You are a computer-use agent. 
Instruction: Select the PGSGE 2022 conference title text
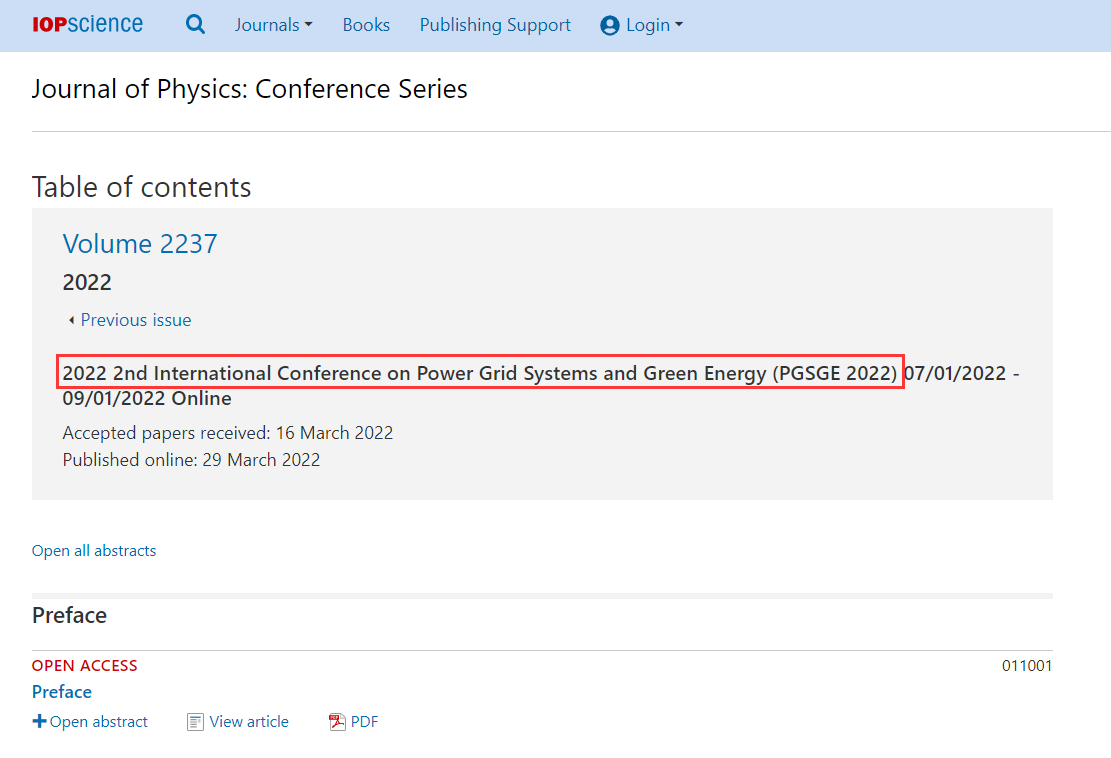coord(480,373)
